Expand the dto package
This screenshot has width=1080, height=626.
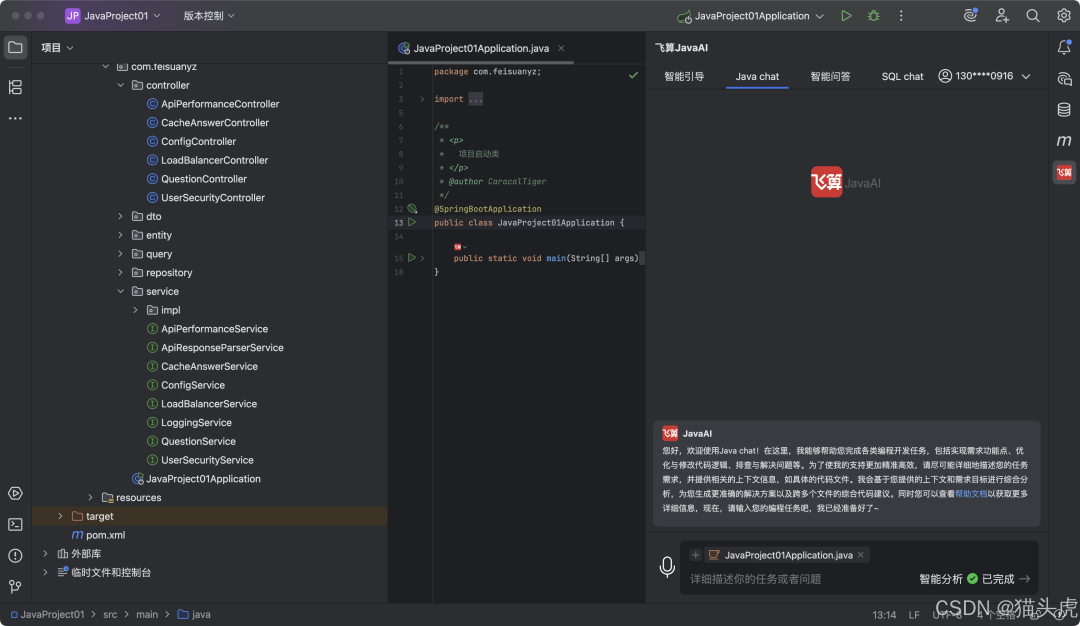(121, 216)
